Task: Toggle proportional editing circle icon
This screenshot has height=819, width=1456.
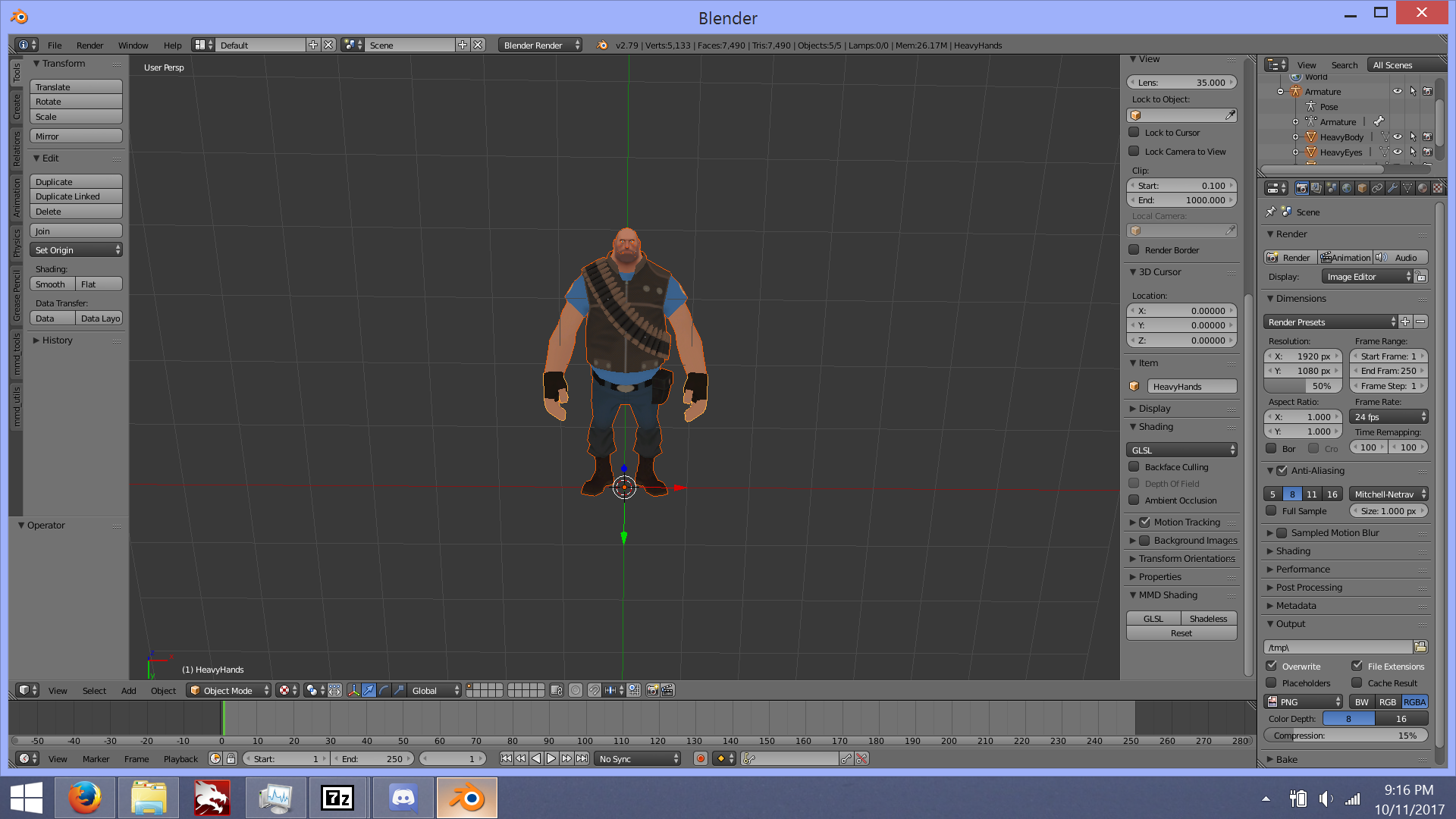Action: click(576, 690)
